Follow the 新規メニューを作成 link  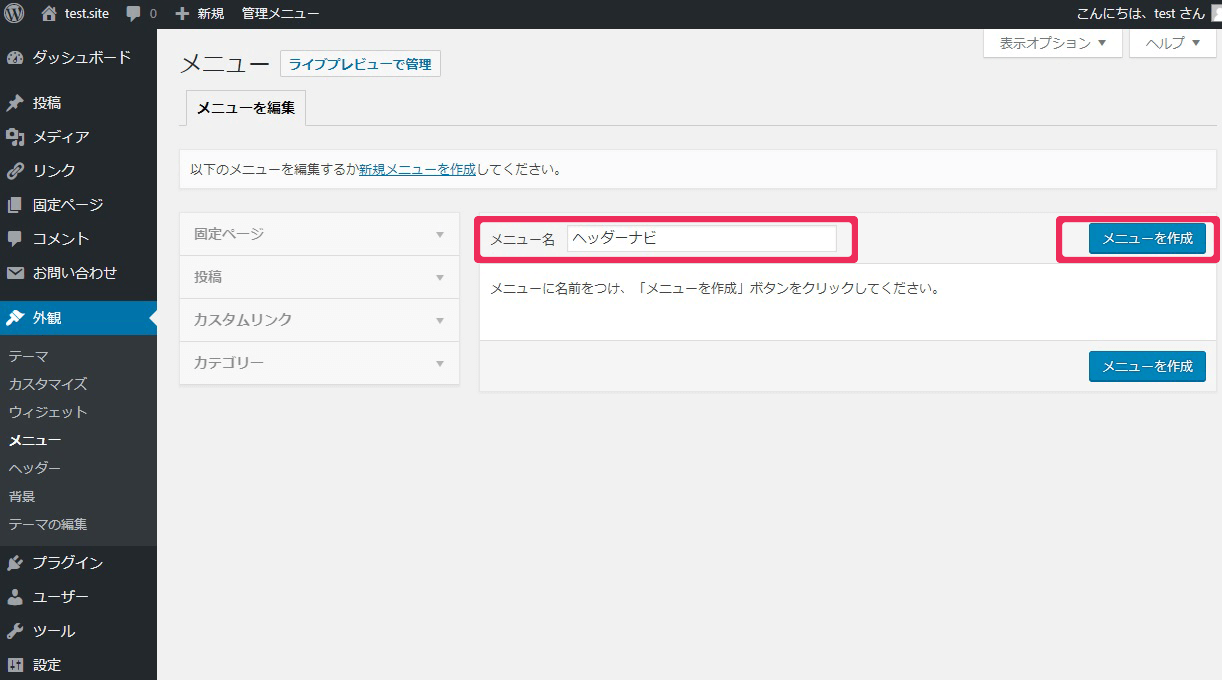(x=417, y=169)
